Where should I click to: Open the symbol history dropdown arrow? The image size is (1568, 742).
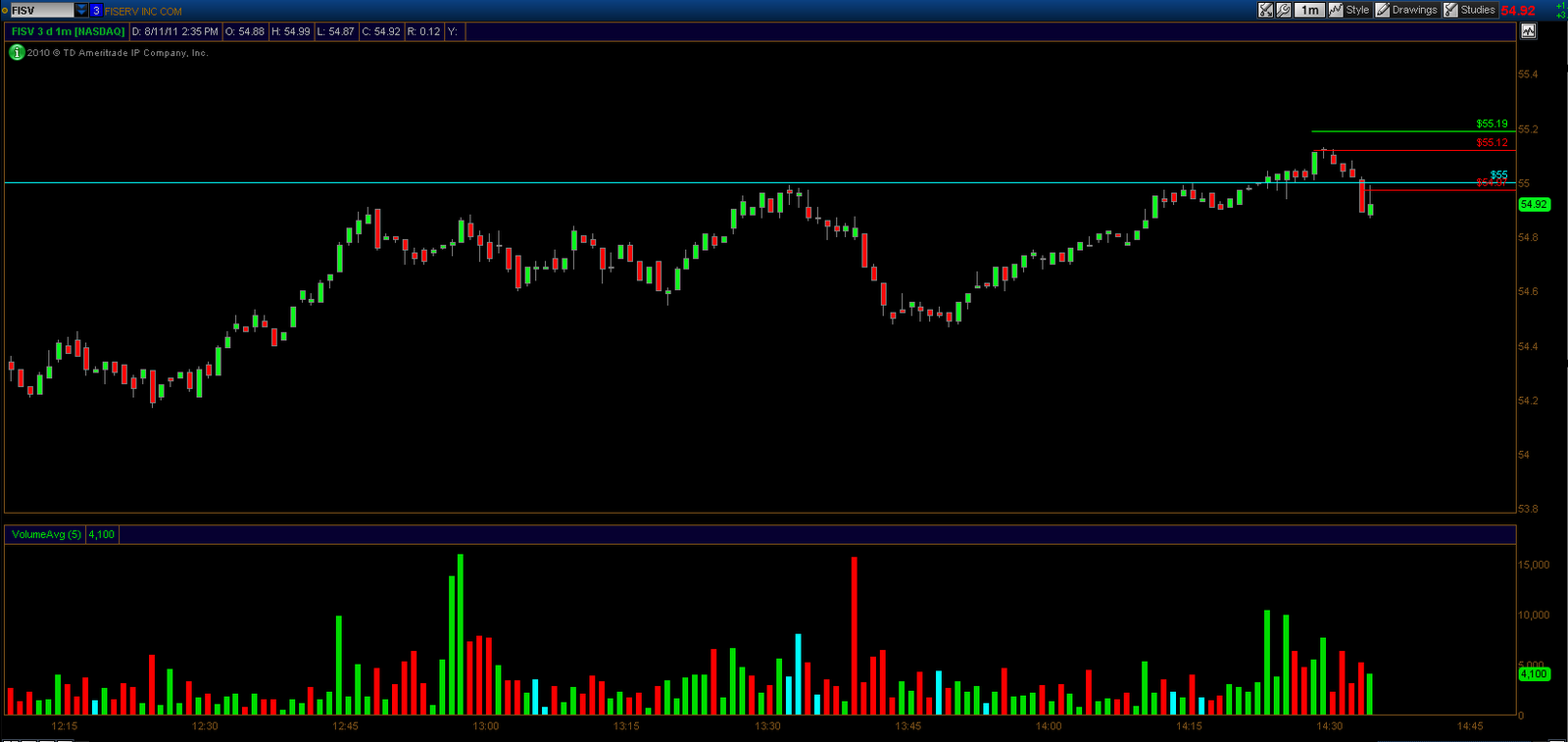[81, 10]
